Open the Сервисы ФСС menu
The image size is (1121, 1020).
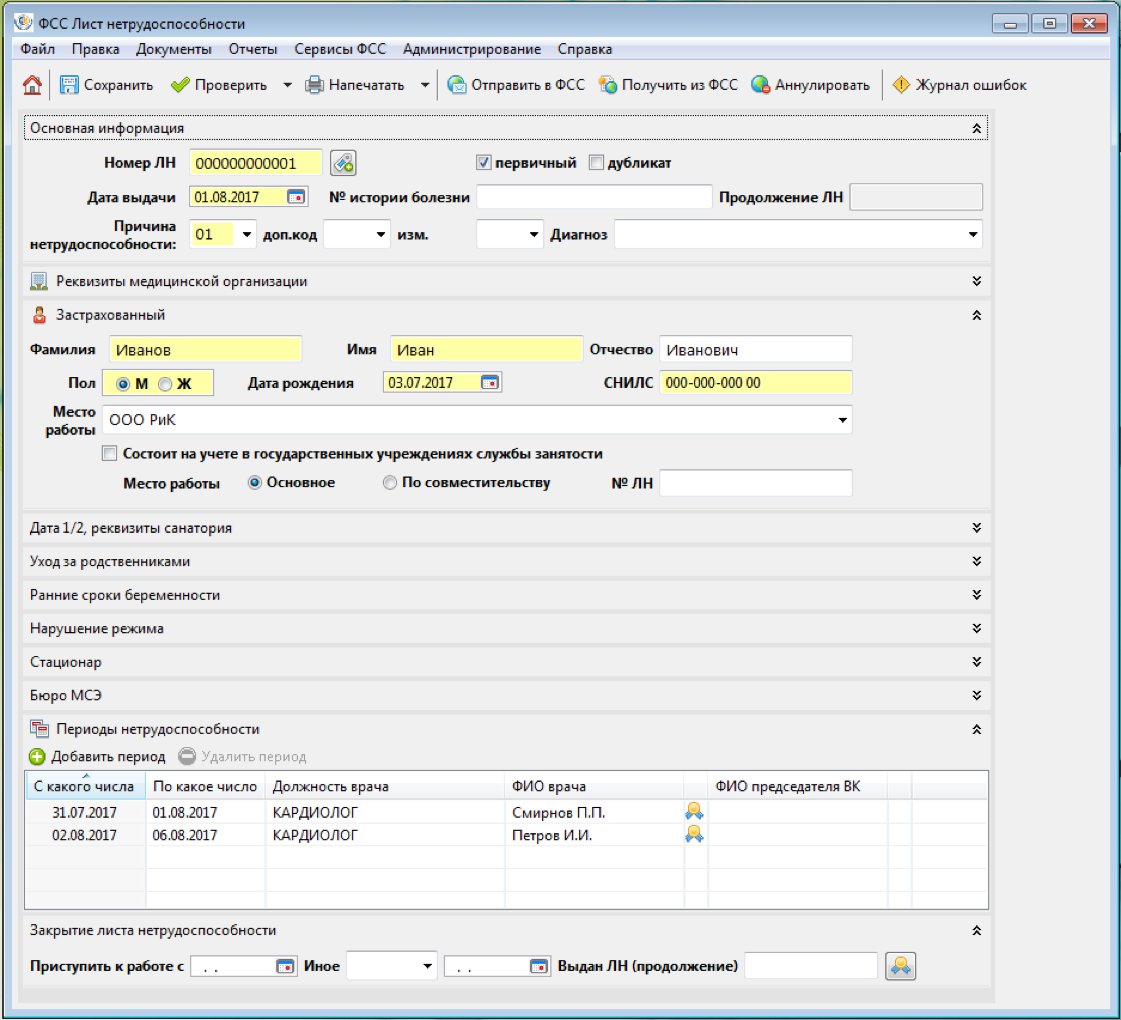pyautogui.click(x=340, y=49)
